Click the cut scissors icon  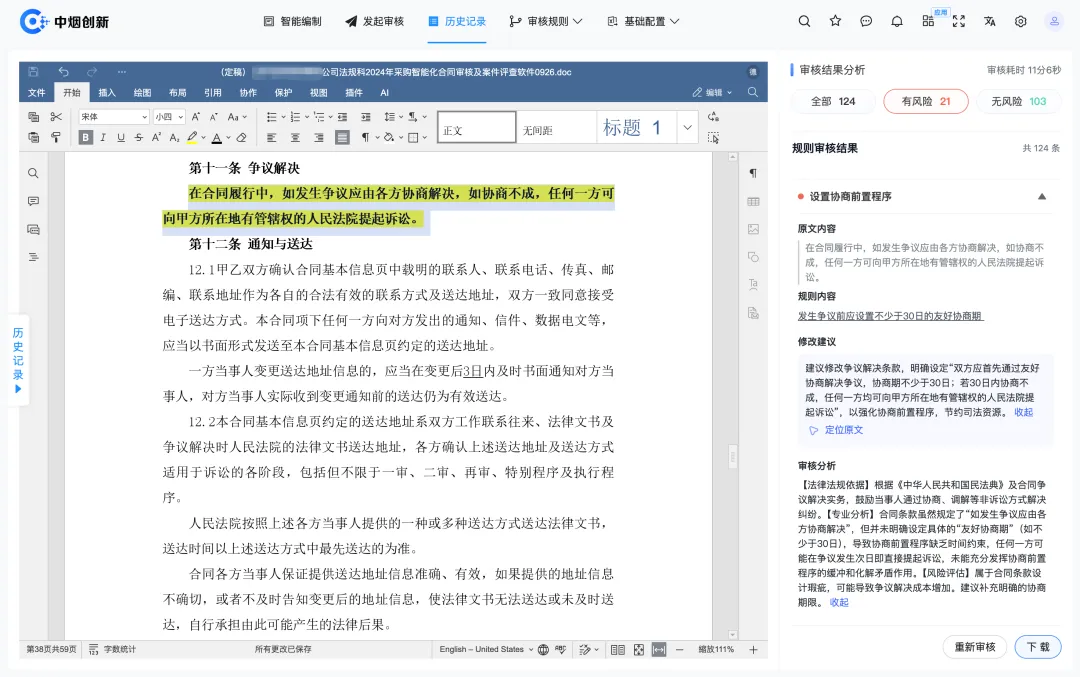pyautogui.click(x=56, y=117)
